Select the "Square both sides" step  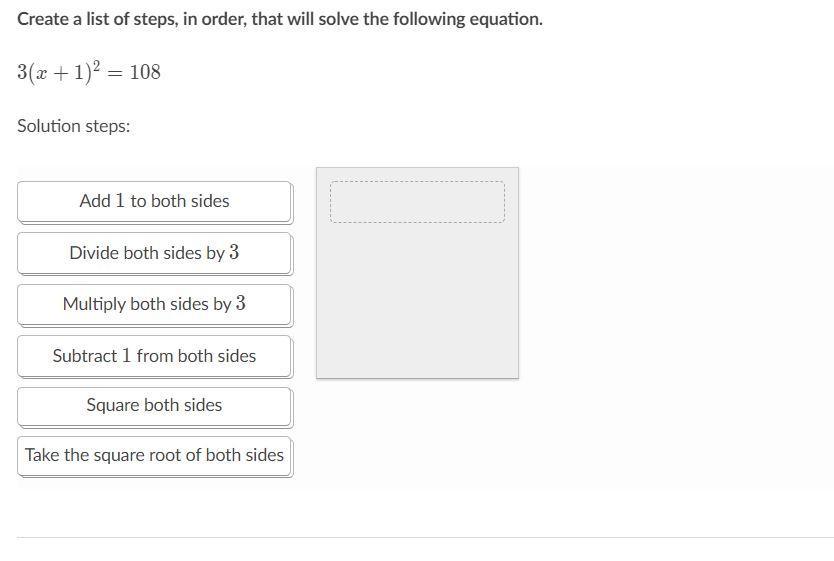[x=154, y=405]
